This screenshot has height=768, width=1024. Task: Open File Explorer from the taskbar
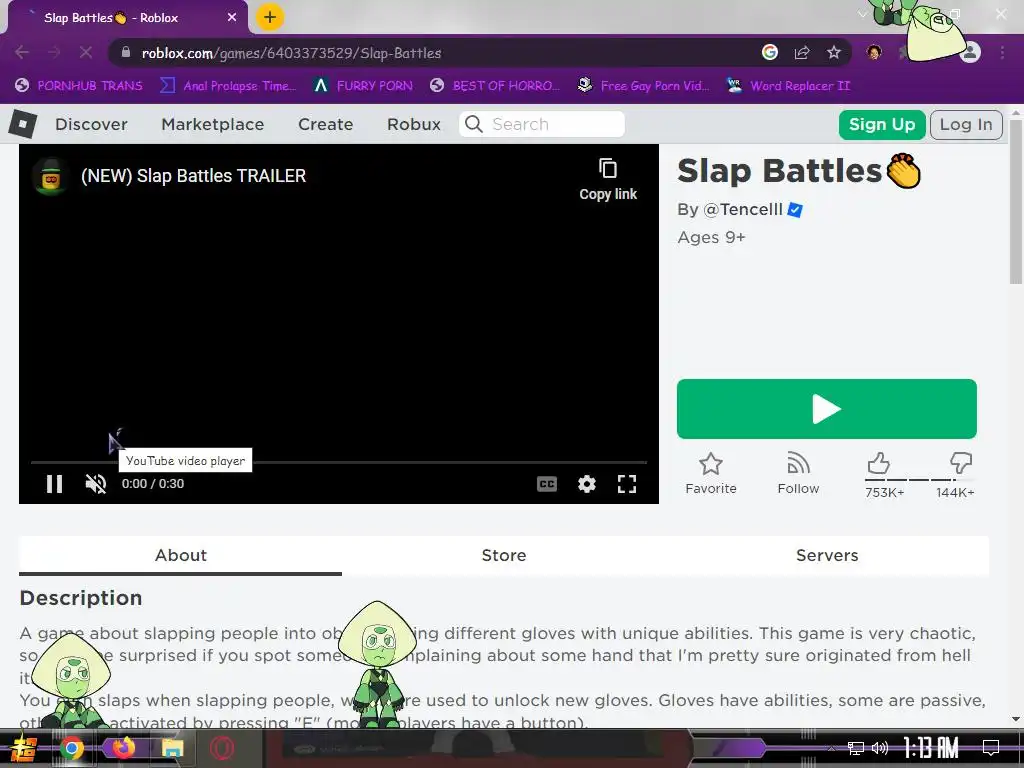point(173,748)
